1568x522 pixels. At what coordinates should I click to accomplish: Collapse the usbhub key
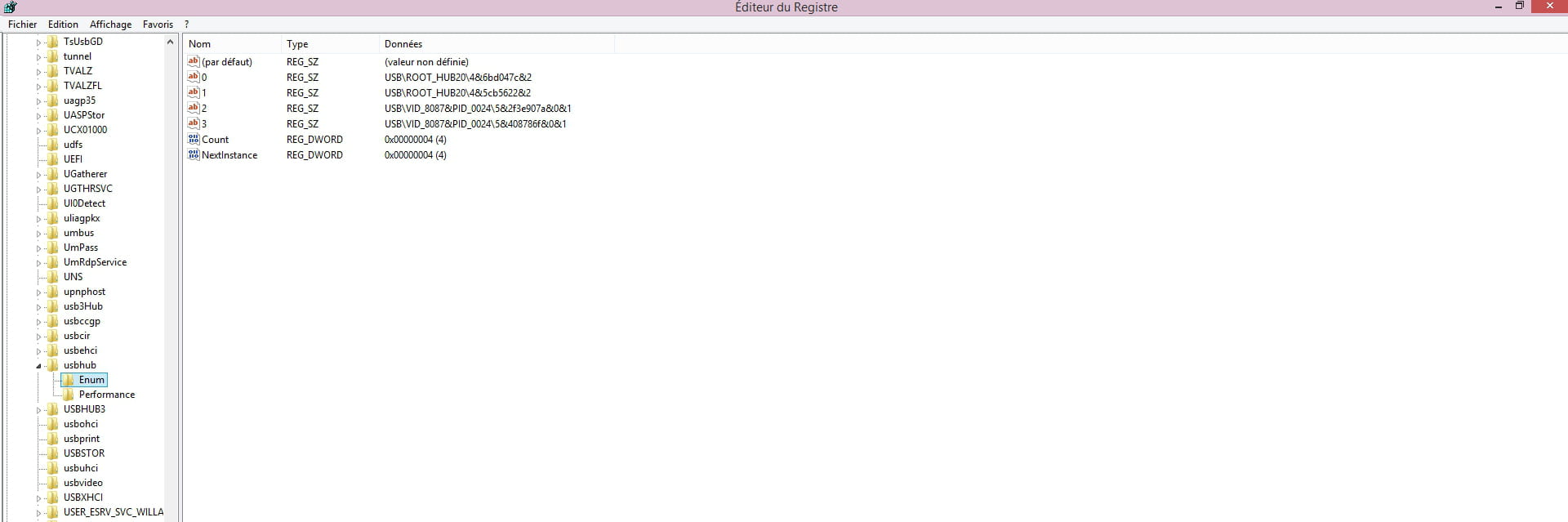pos(38,366)
